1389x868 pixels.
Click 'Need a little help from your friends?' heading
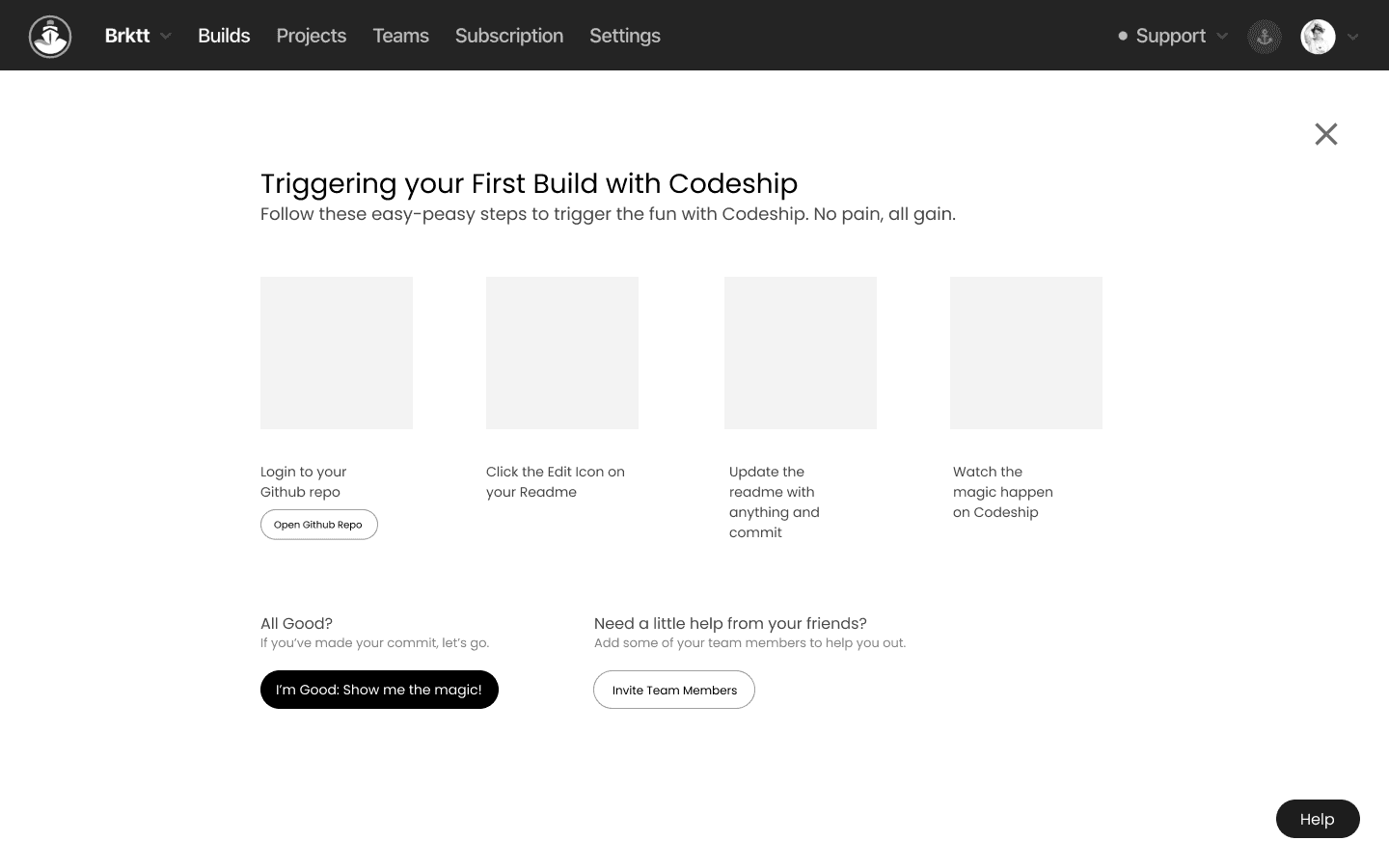[x=730, y=623]
